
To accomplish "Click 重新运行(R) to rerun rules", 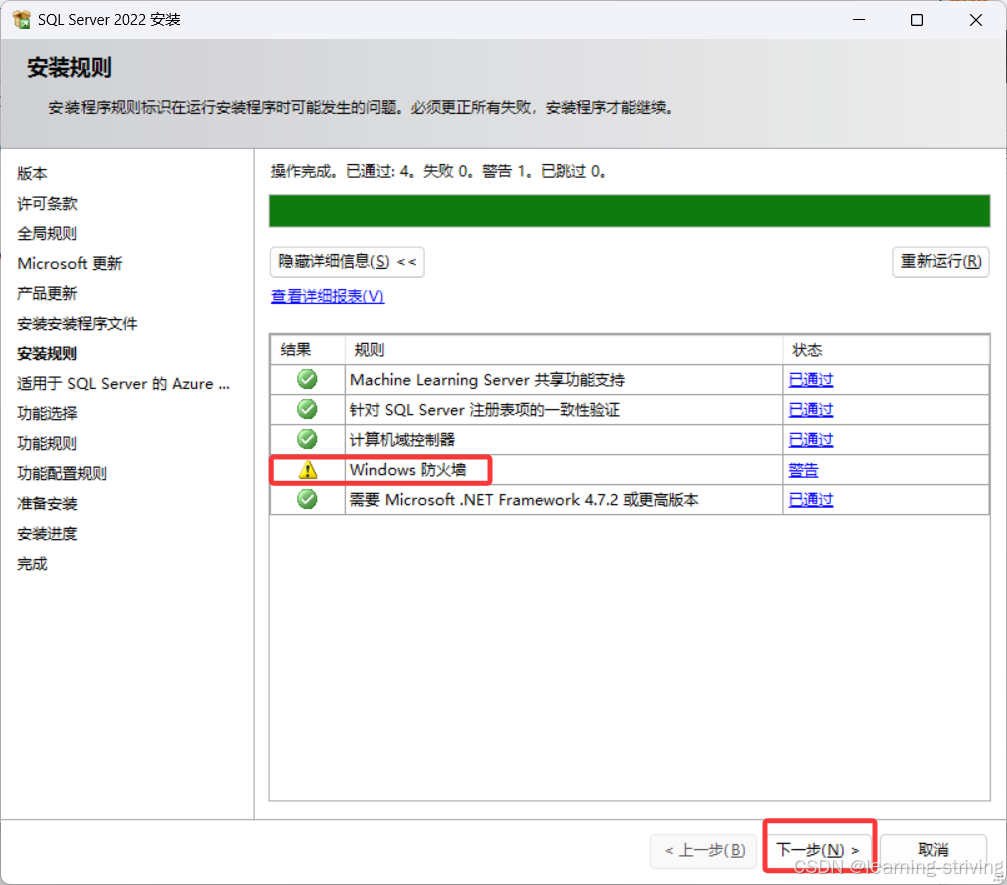I will [940, 262].
